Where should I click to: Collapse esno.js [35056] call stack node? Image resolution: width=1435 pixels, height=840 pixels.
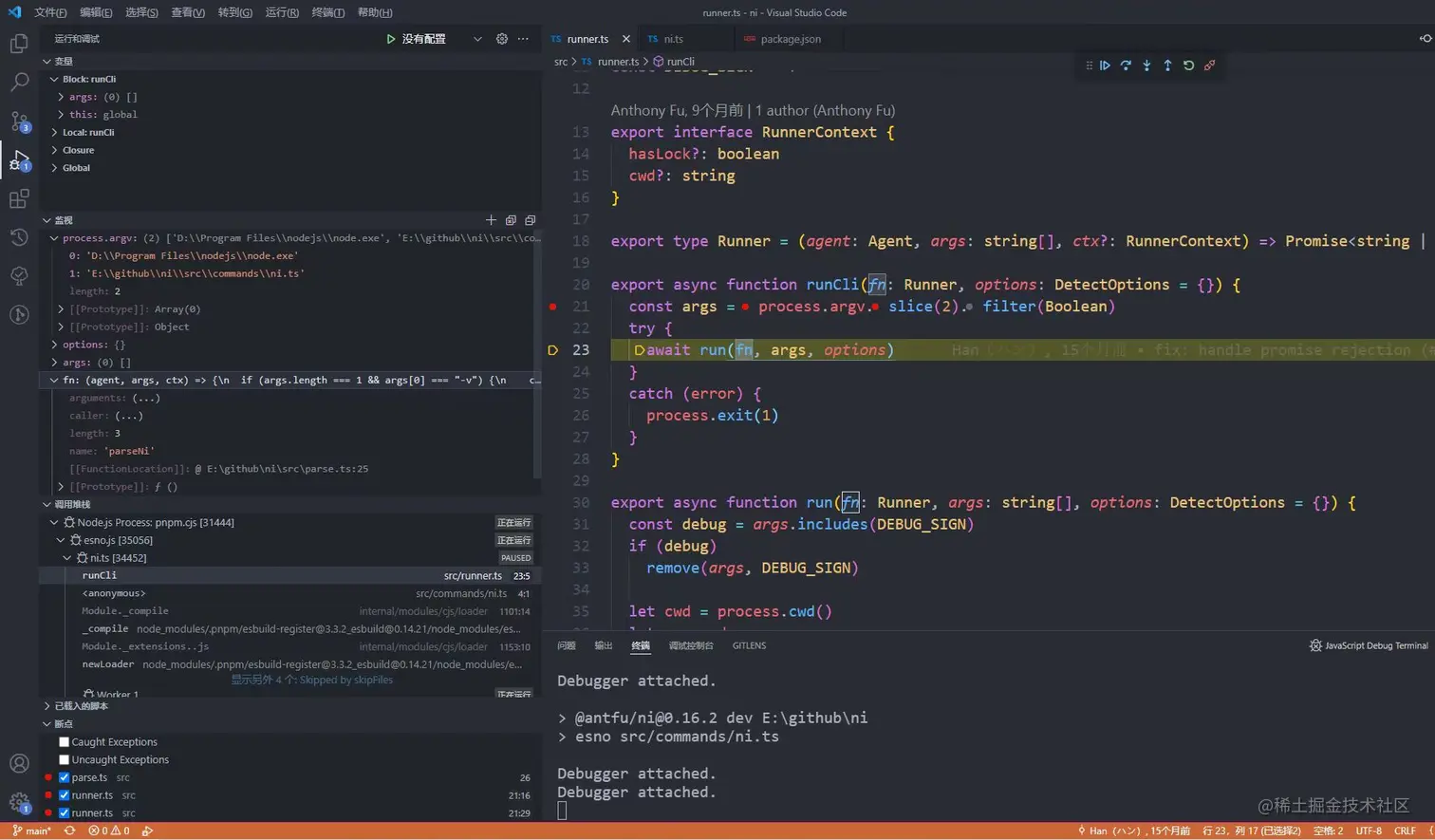pos(61,540)
